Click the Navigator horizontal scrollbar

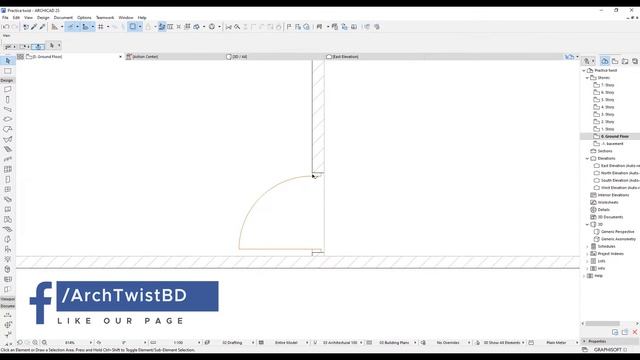coord(602,324)
